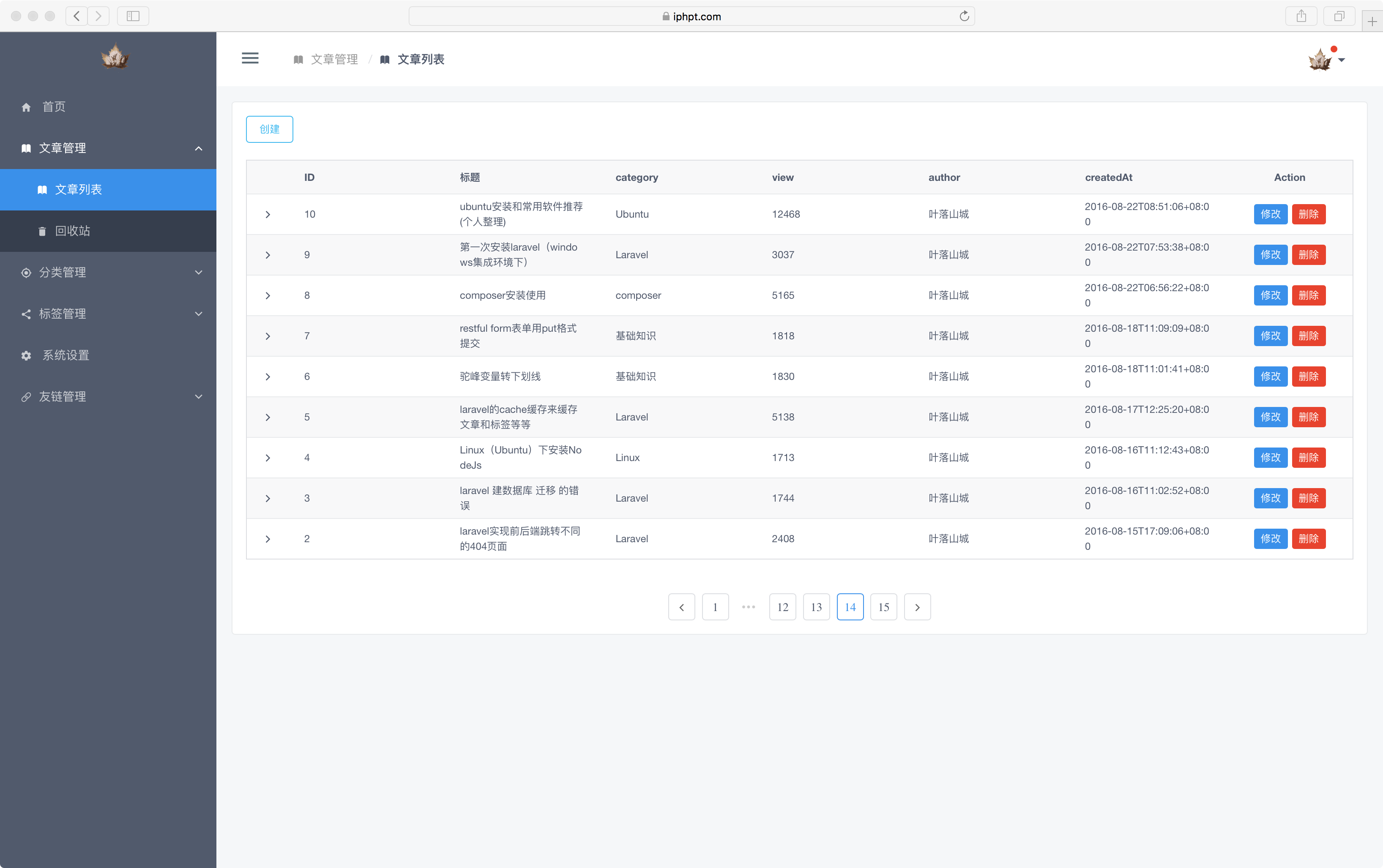
Task: Show the browser sidebar panel icon
Action: (x=133, y=16)
